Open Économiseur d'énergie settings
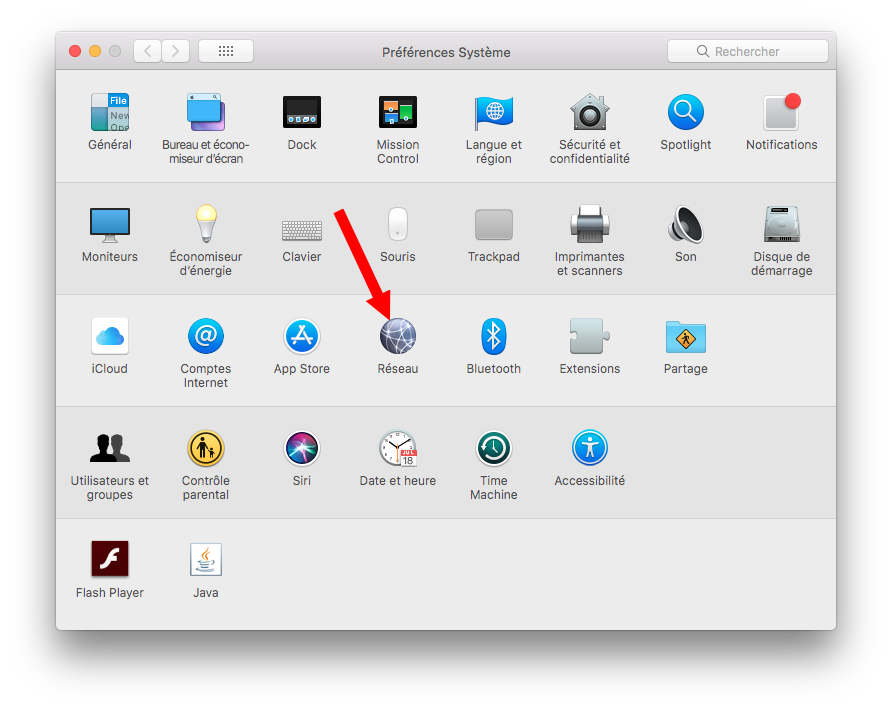Viewport: 892px width, 710px height. [x=206, y=223]
